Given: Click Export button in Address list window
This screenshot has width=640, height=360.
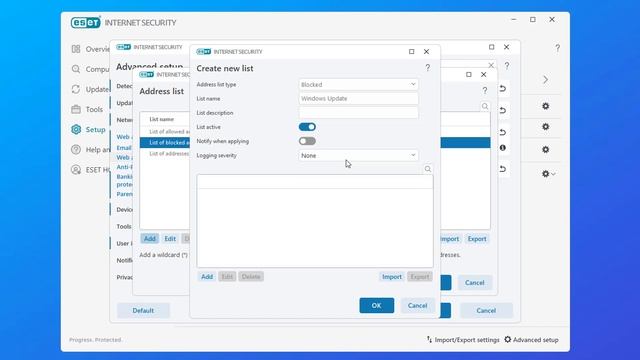Looking at the screenshot, I should pos(477,238).
